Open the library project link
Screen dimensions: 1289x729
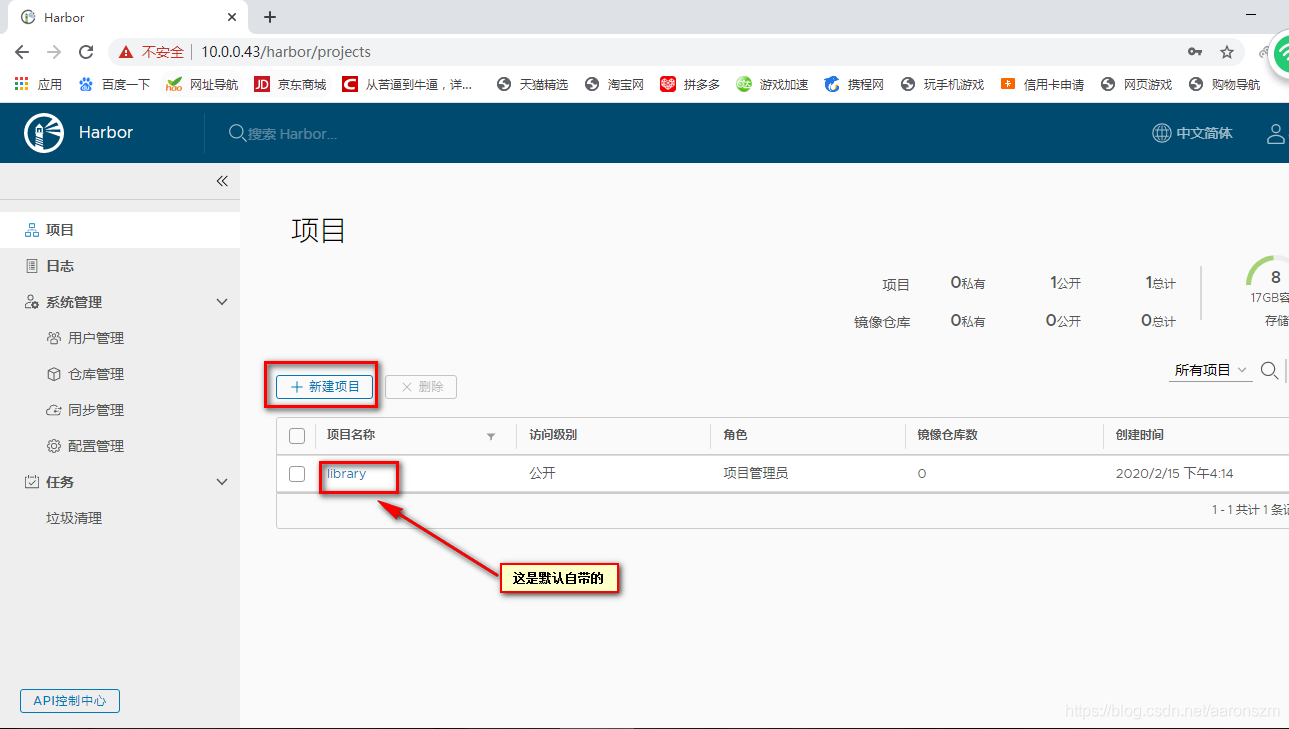pyautogui.click(x=346, y=474)
